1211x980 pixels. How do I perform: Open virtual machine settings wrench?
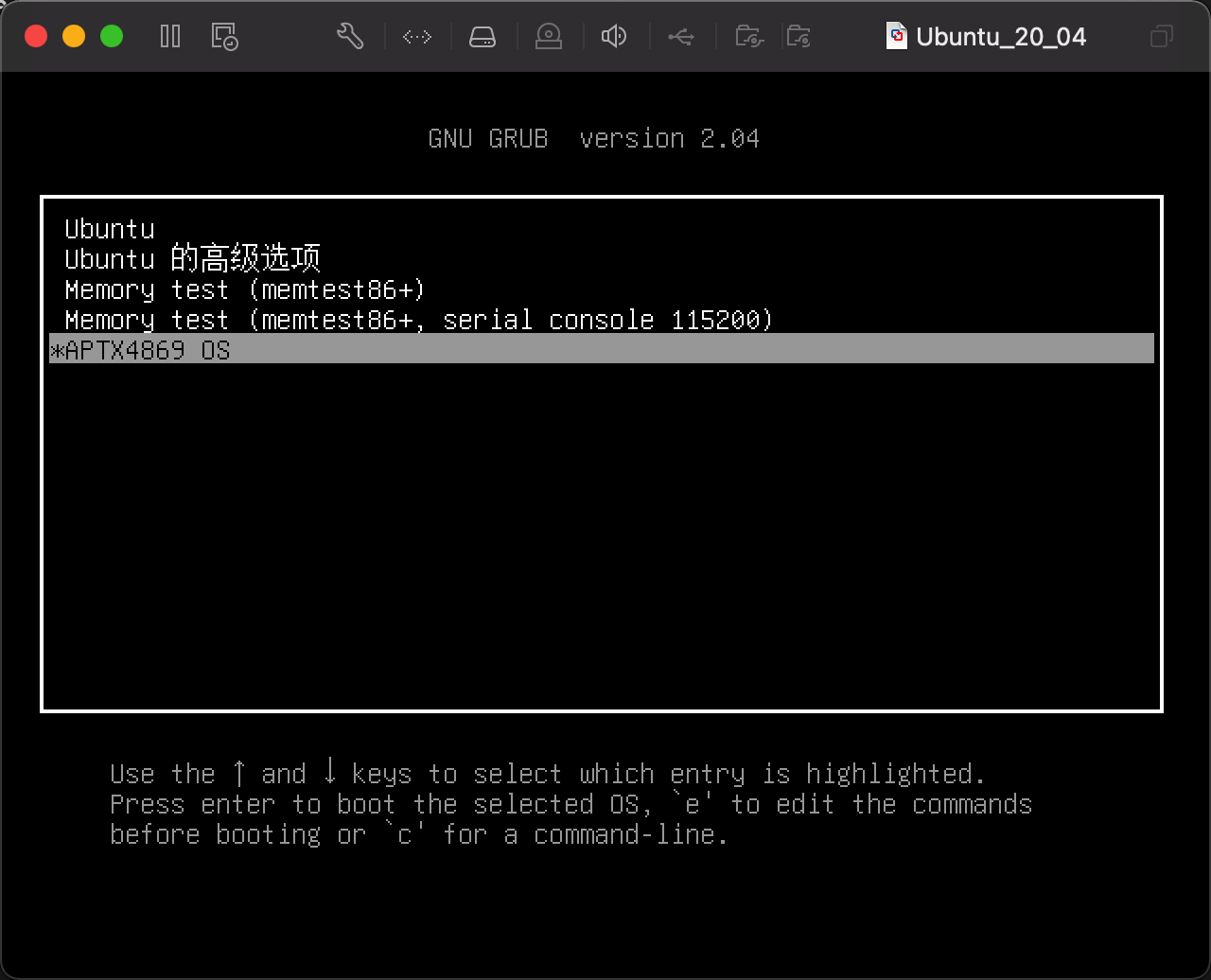(350, 37)
